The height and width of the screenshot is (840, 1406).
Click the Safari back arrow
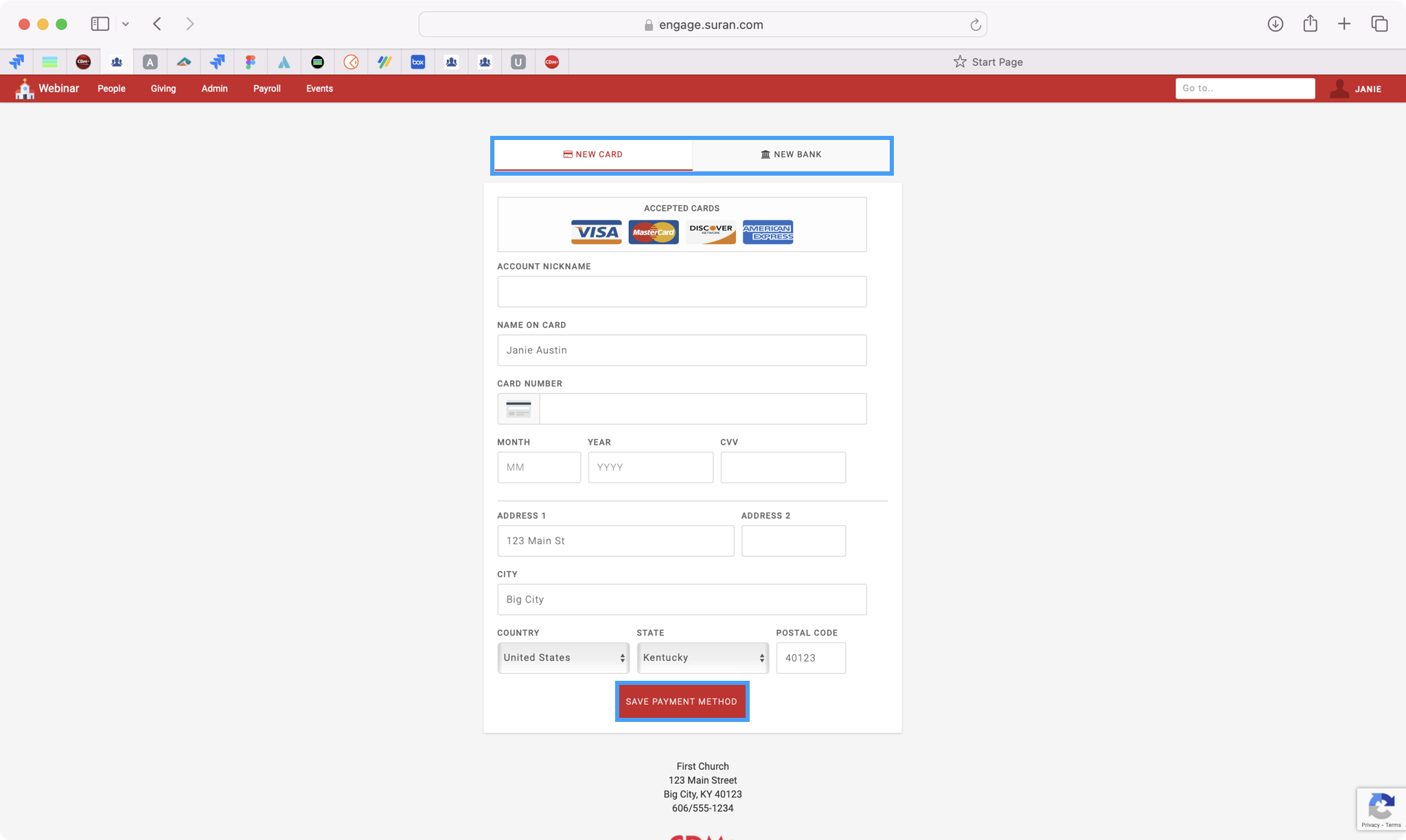click(x=157, y=24)
